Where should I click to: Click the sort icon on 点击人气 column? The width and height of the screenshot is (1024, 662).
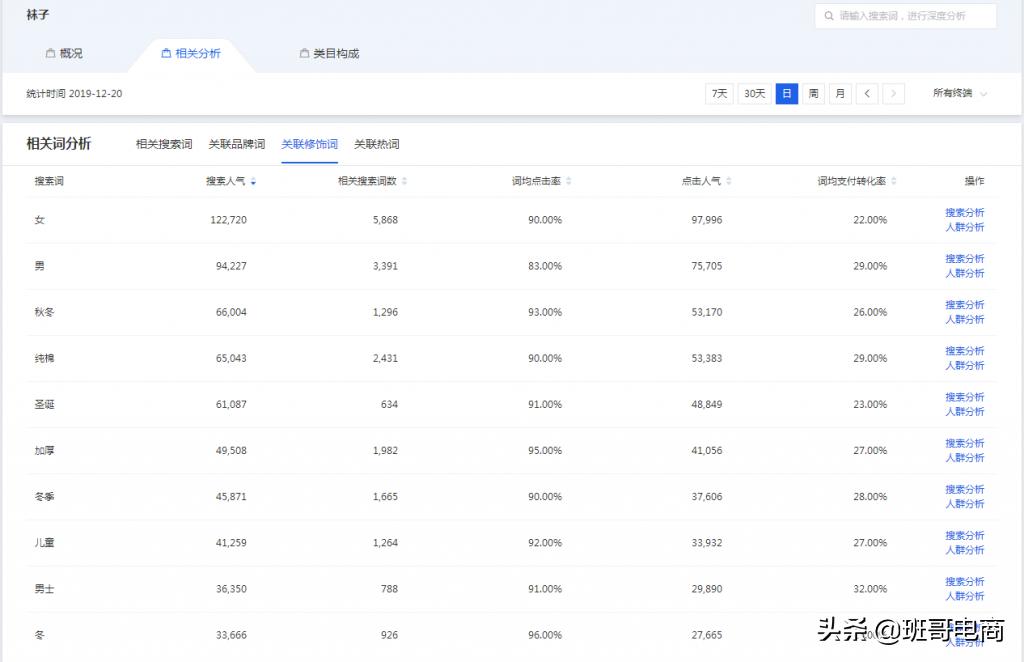[729, 181]
